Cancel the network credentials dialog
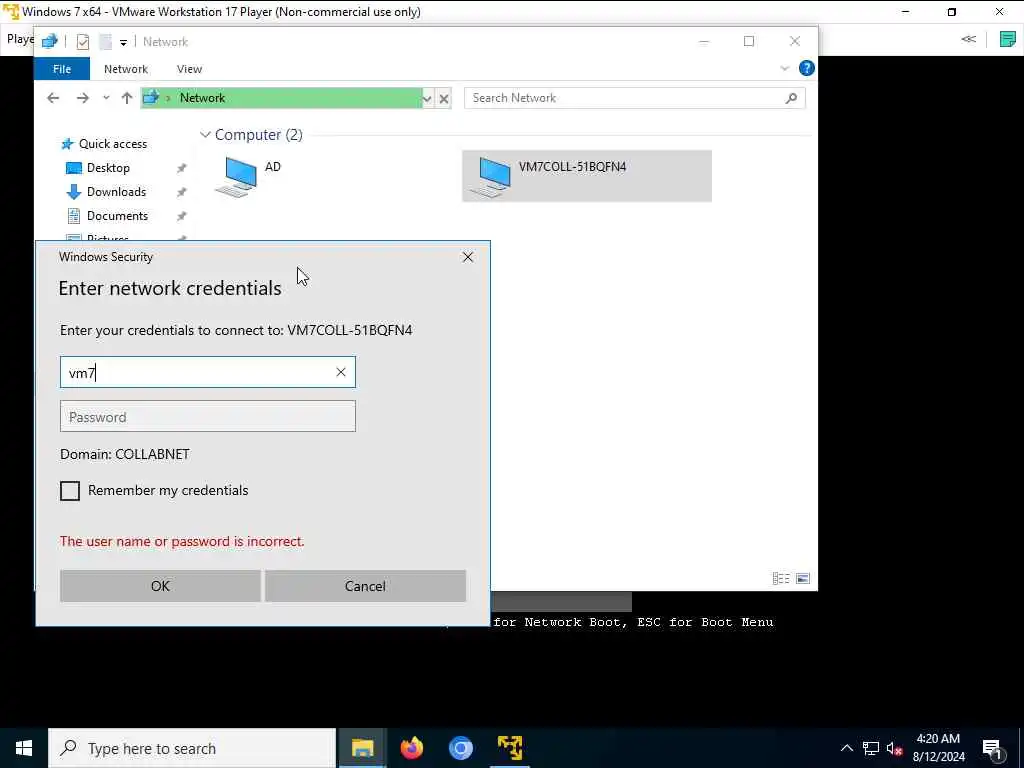This screenshot has width=1024, height=768. point(365,586)
